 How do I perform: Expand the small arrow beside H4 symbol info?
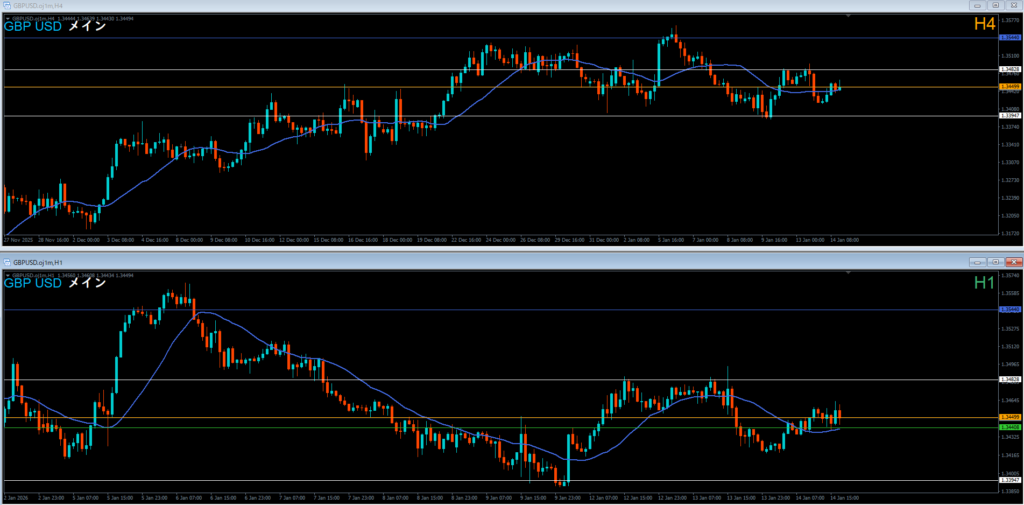pos(8,18)
